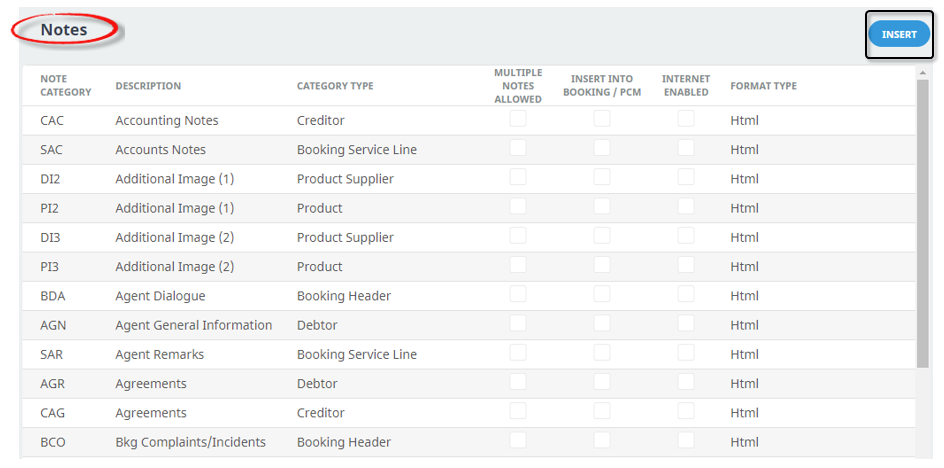Select the CAG Agreements Creditor row
The image size is (944, 468).
pyautogui.click(x=469, y=413)
